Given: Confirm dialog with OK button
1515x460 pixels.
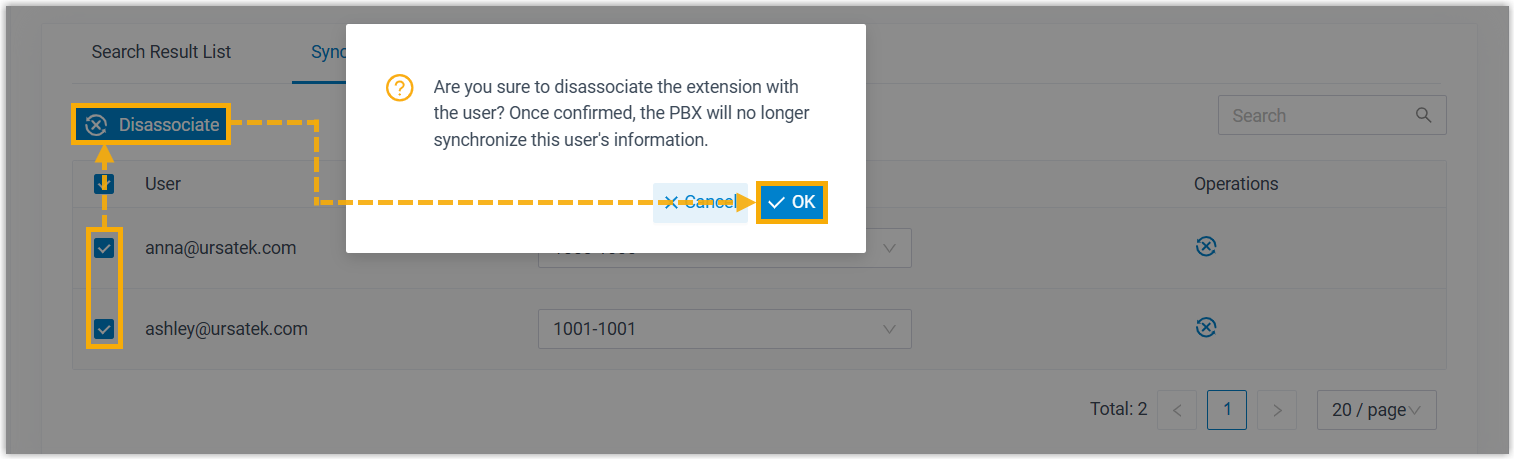Looking at the screenshot, I should pos(792,202).
